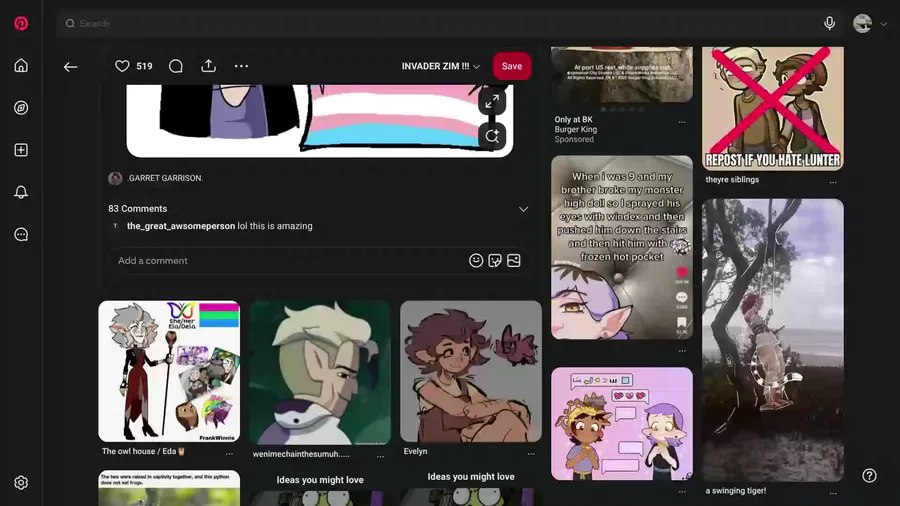The image size is (900, 506).
Task: Open options for Evelyn pin
Action: click(531, 454)
